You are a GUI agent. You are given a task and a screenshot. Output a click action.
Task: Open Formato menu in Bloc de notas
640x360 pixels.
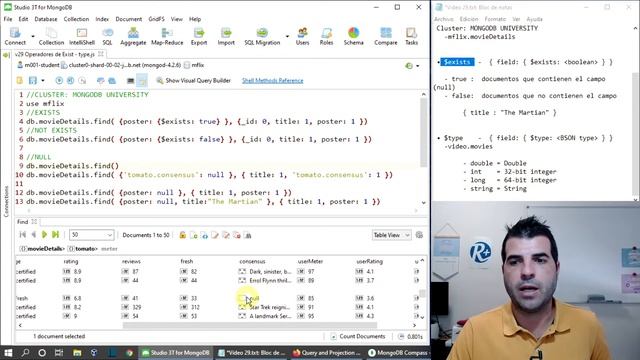pyautogui.click(x=495, y=19)
